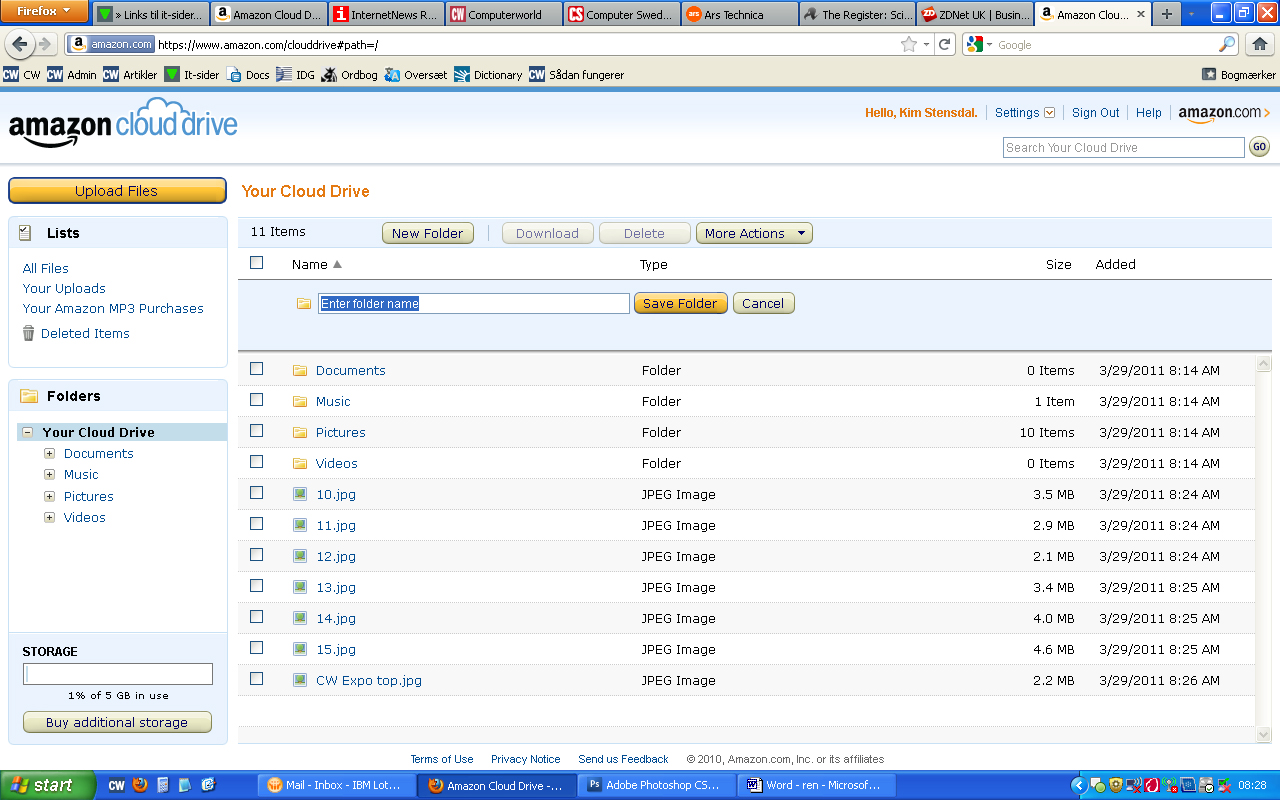Click the Amazon Cloud Drive logo
This screenshot has width=1280, height=800.
tap(123, 123)
